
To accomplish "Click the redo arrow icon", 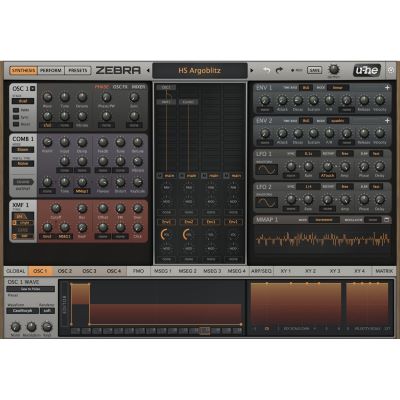I will pyautogui.click(x=279, y=70).
